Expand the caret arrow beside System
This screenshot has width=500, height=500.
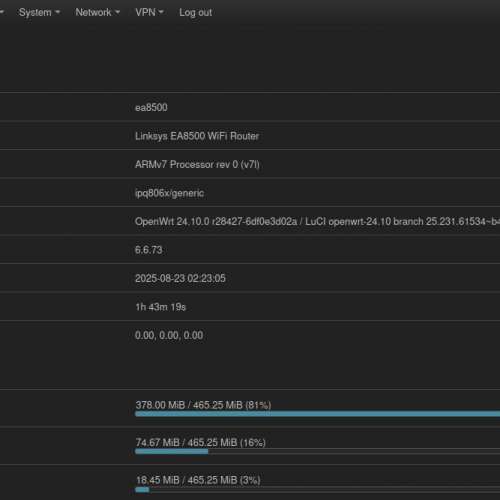click(57, 12)
